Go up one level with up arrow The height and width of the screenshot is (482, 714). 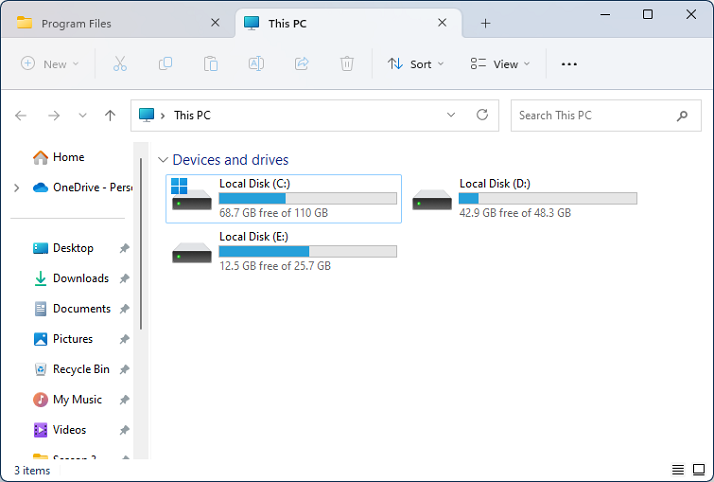coord(110,116)
